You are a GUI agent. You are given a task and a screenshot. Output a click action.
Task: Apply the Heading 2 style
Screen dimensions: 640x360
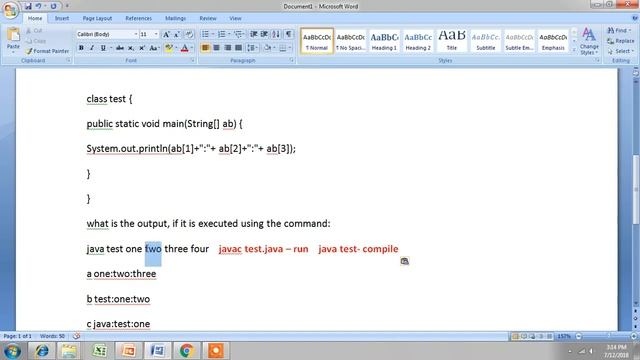418,40
